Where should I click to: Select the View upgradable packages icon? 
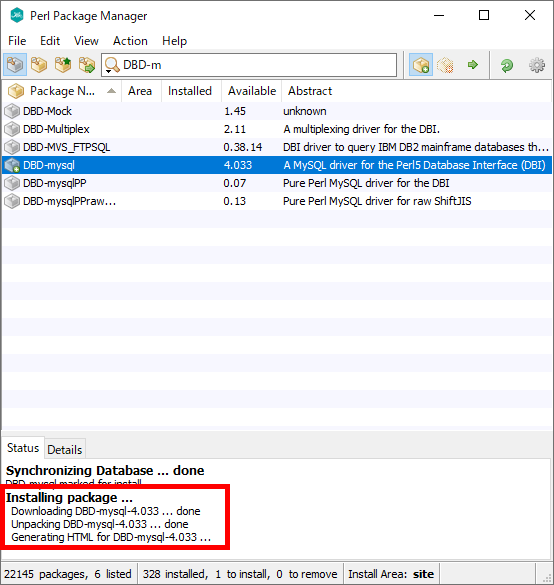(x=63, y=65)
